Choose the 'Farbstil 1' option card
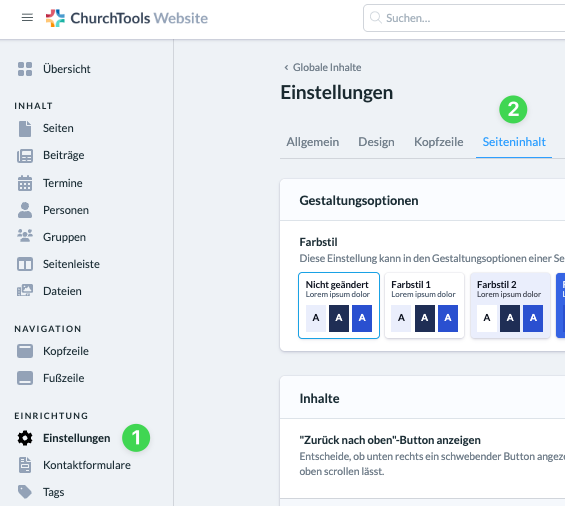Screen dimensions: 565x506 pos(424,306)
